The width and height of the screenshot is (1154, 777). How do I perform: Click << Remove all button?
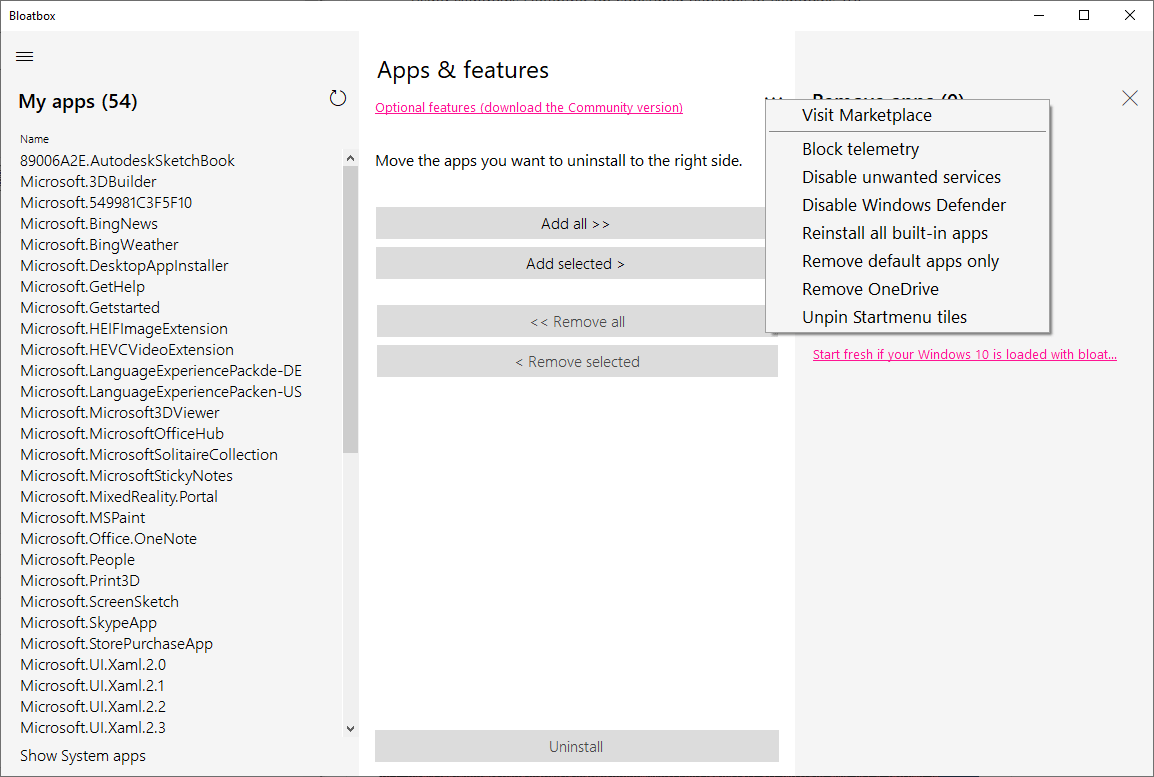(x=577, y=322)
